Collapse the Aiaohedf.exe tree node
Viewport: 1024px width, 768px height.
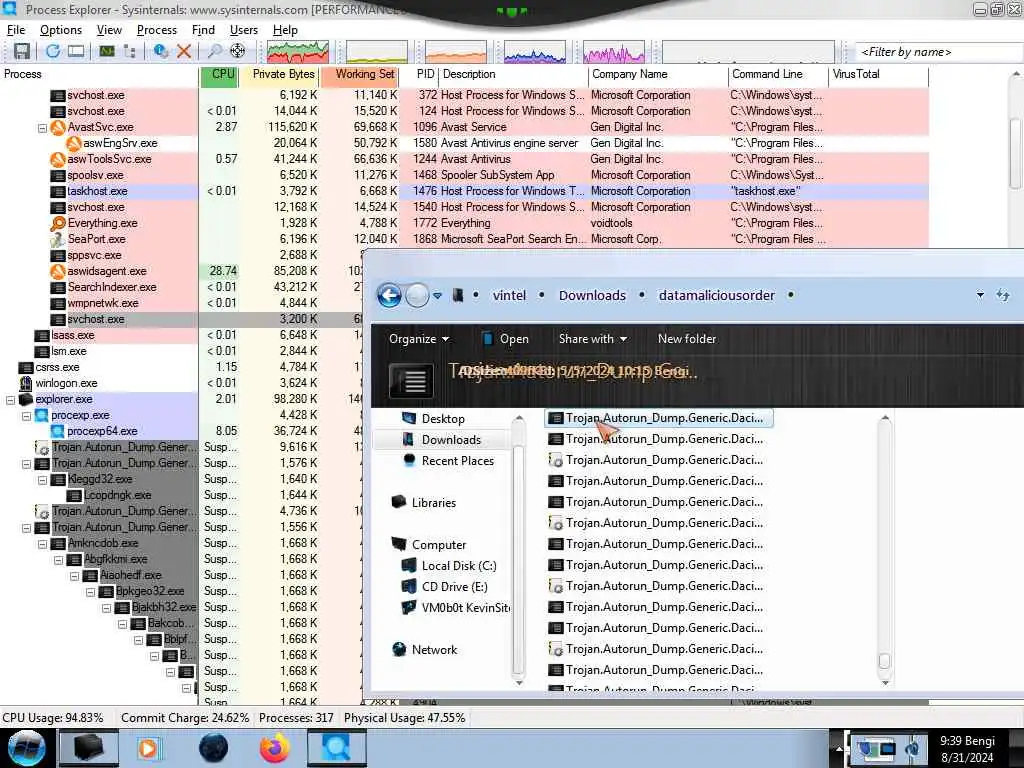pyautogui.click(x=74, y=575)
